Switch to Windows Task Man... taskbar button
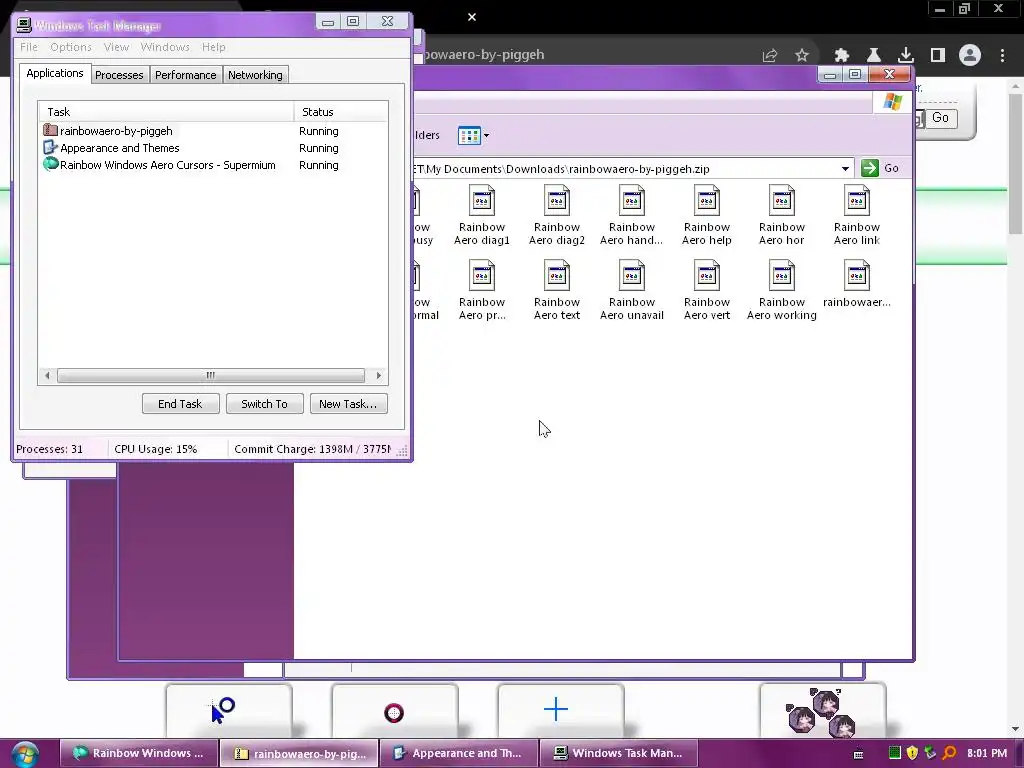The width and height of the screenshot is (1024, 768). (x=618, y=753)
